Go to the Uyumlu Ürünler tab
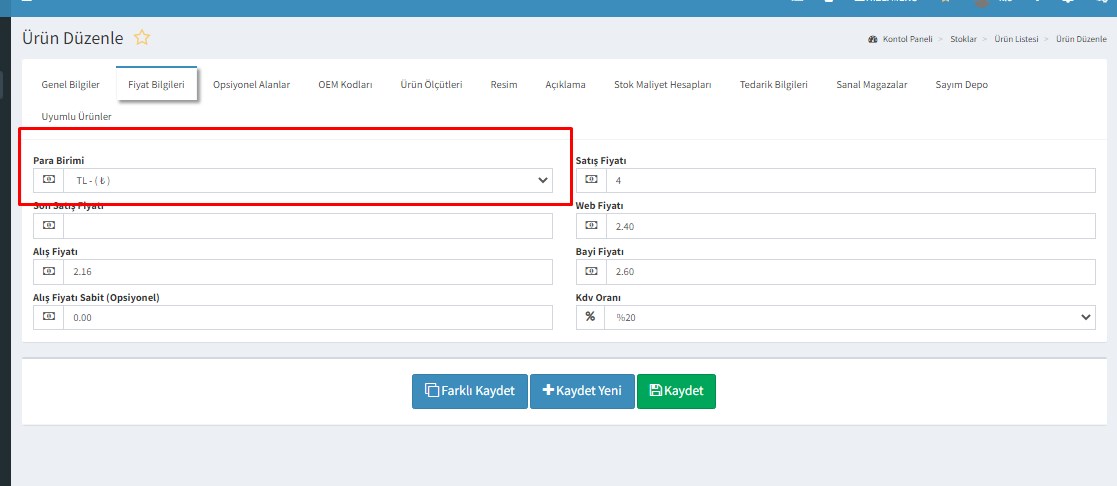This screenshot has width=1117, height=486. point(76,117)
